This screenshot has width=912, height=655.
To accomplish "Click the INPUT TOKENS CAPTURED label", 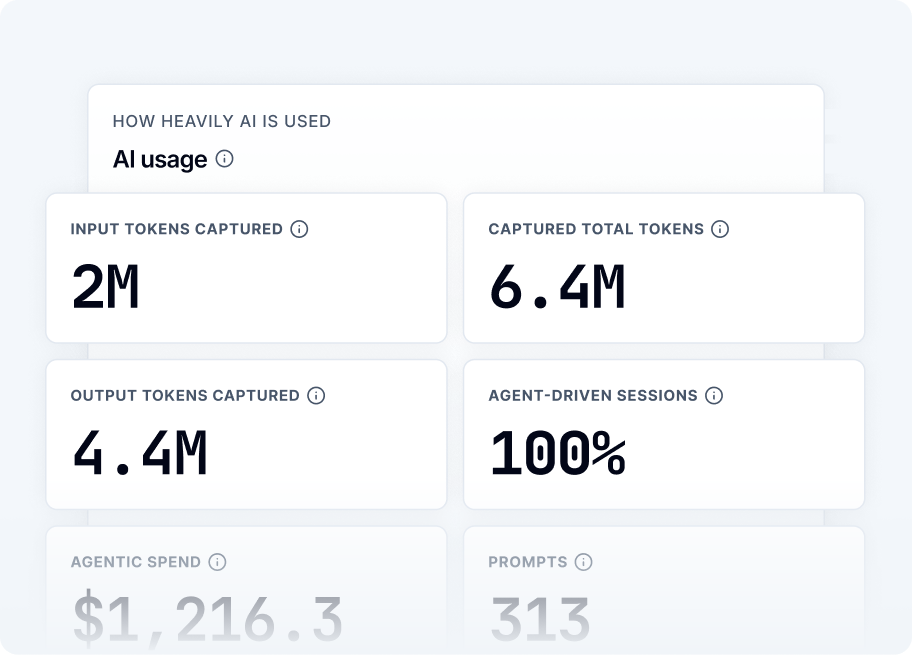I will [x=177, y=229].
